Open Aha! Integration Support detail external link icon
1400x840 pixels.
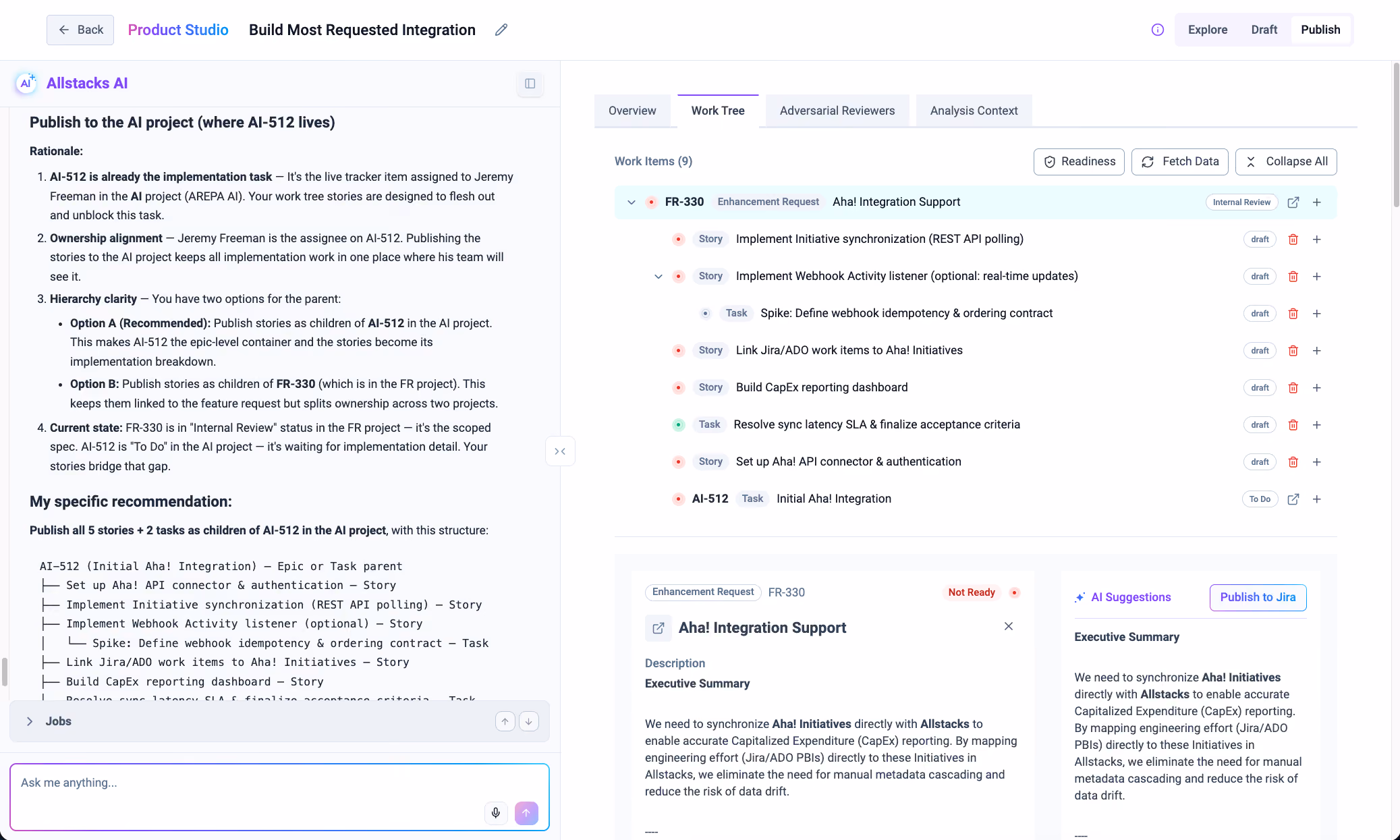click(x=659, y=628)
